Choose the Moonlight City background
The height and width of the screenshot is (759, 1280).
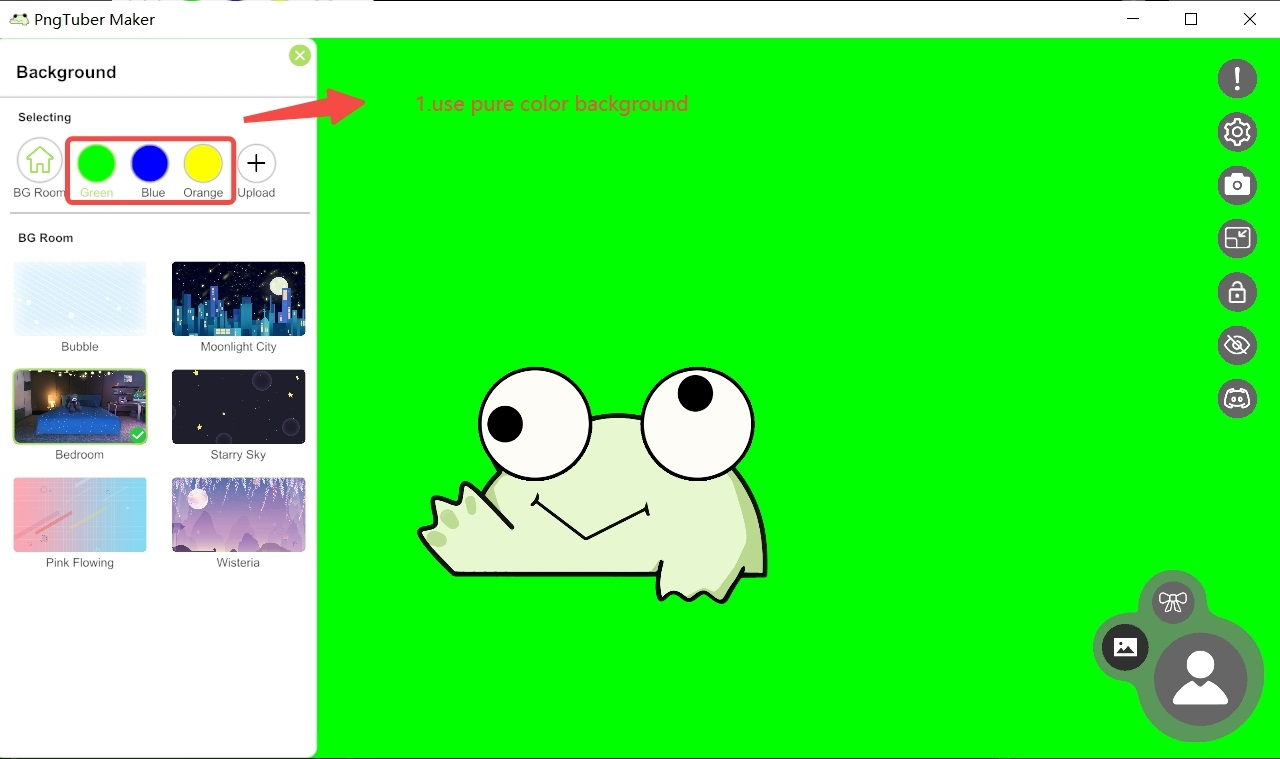[x=238, y=298]
